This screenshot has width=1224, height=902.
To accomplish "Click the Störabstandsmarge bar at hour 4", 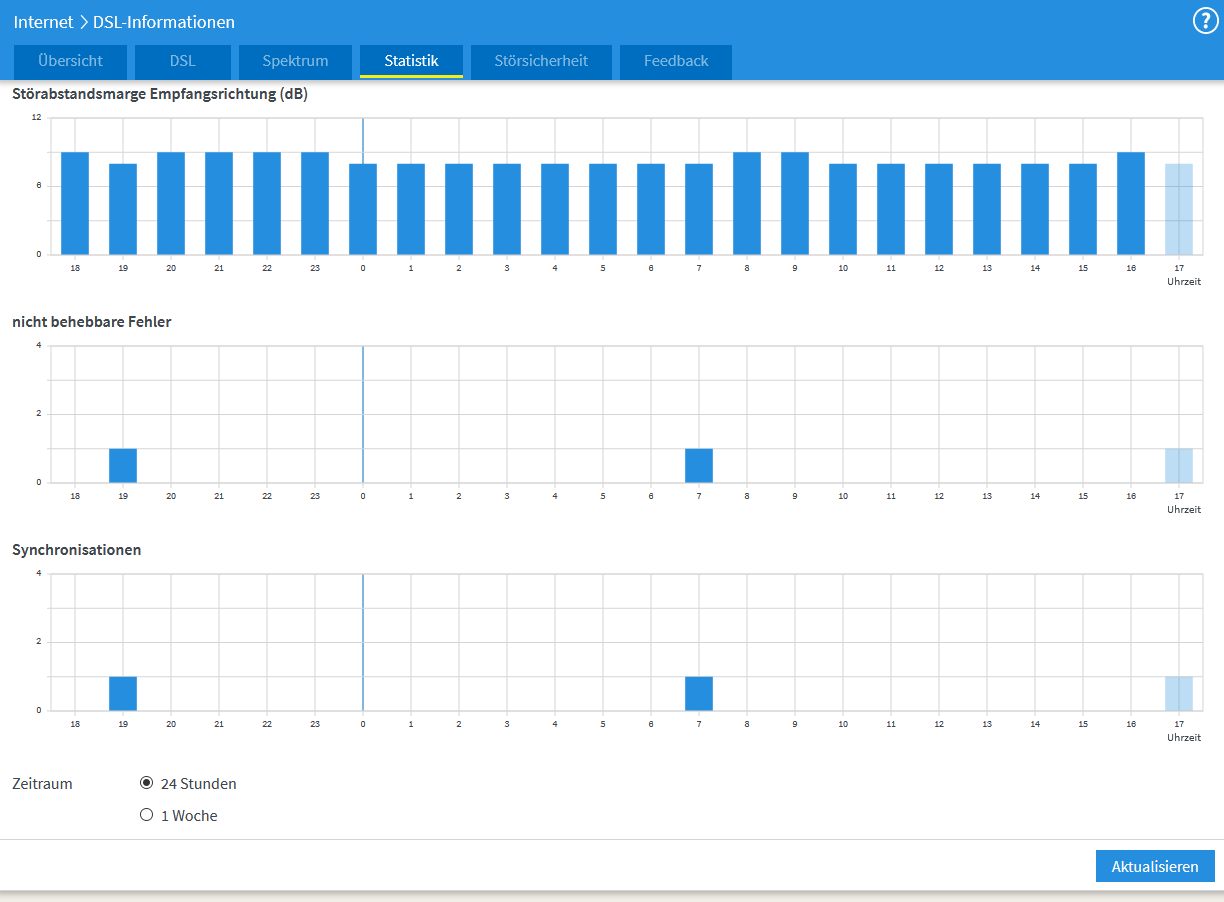I will point(555,209).
